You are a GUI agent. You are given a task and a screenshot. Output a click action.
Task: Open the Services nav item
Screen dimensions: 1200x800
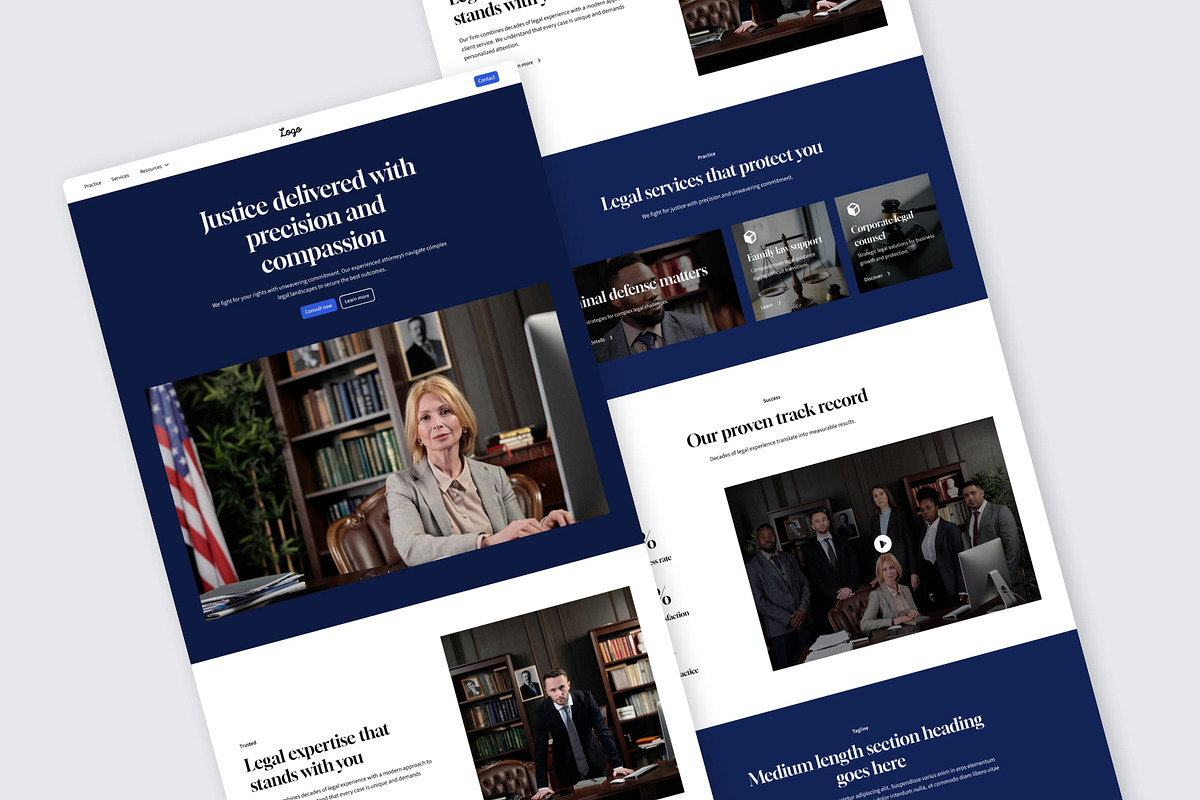[x=120, y=177]
